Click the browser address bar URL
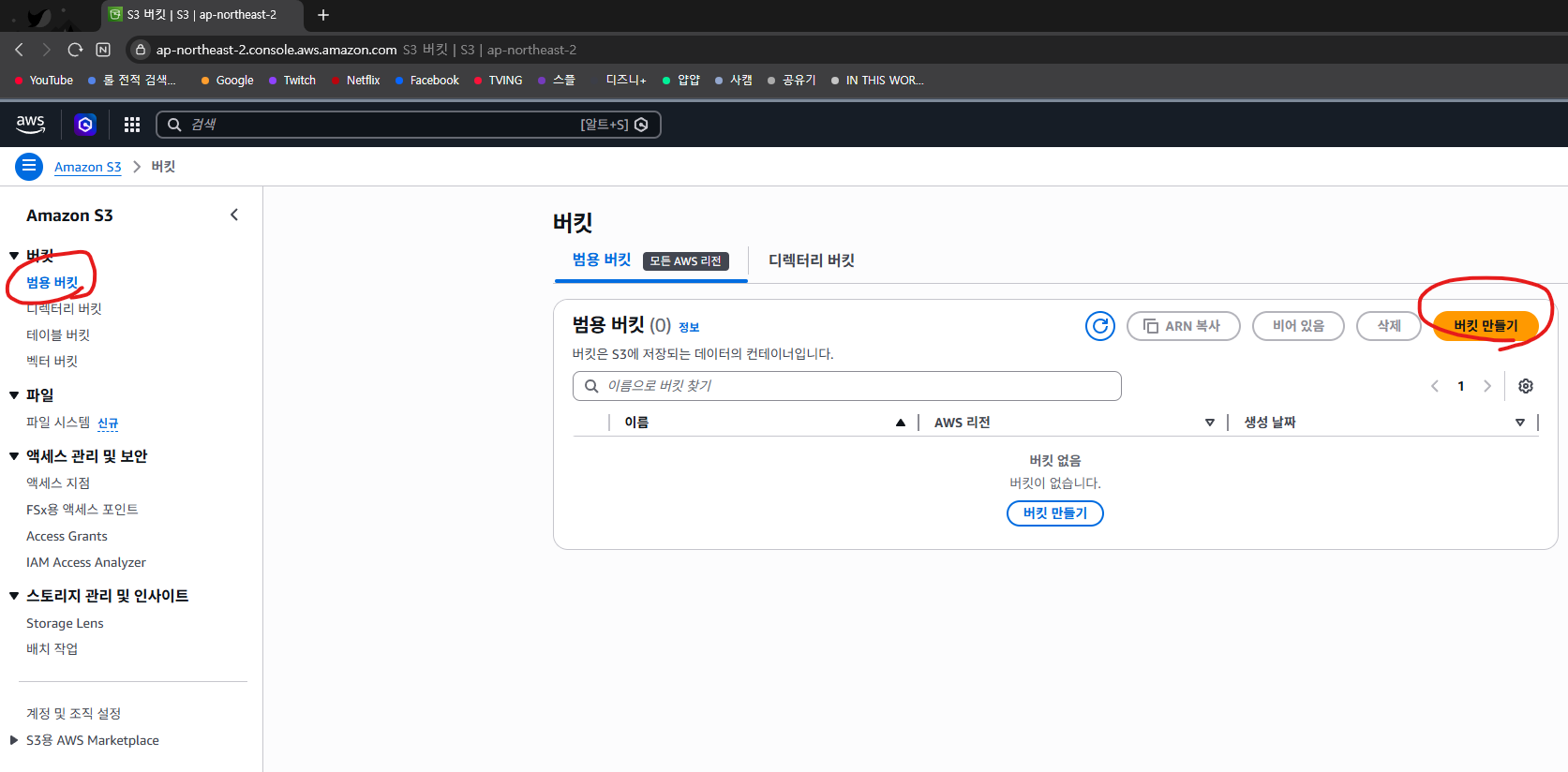Viewport: 1568px width, 772px height. 276,50
